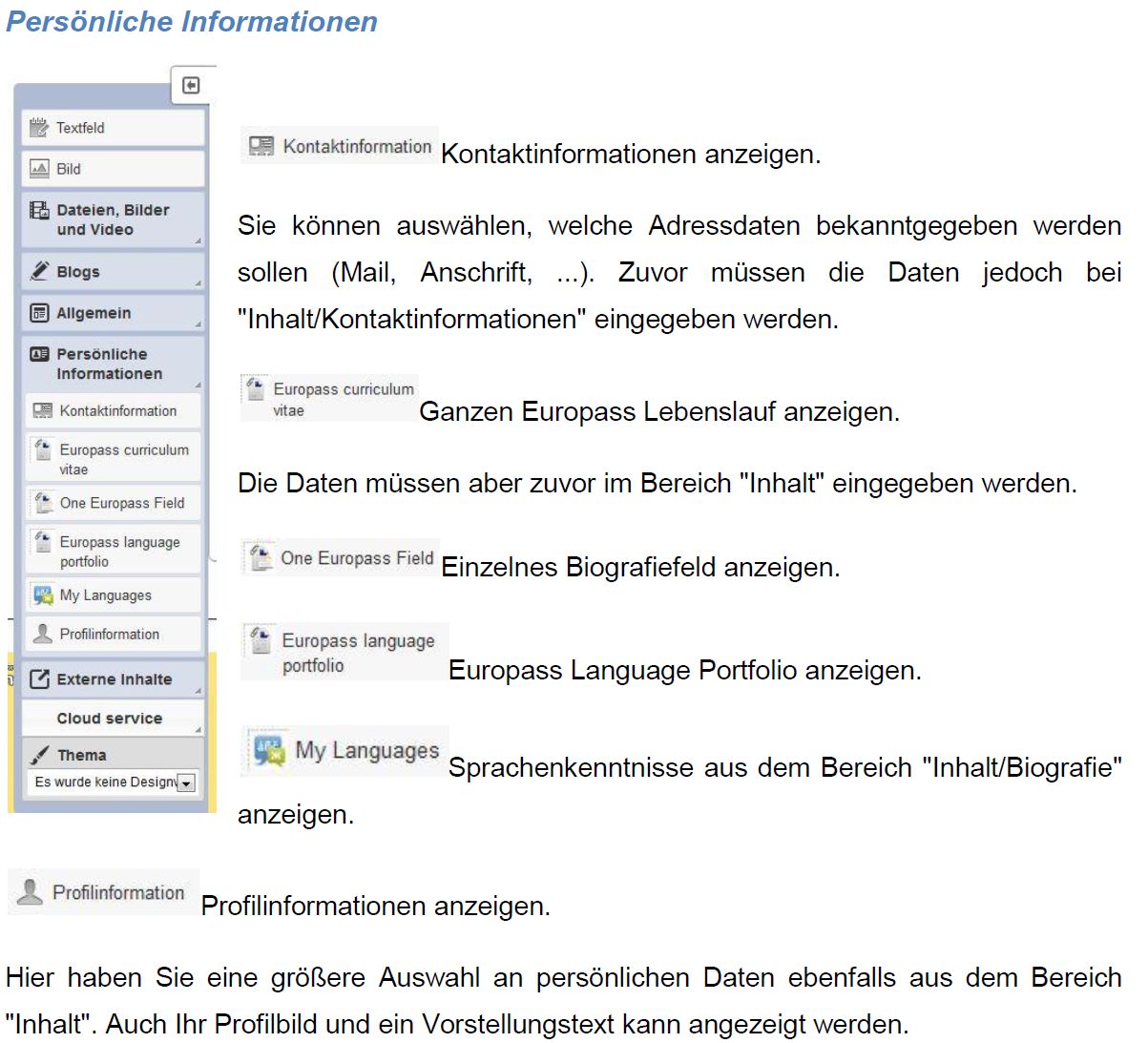The height and width of the screenshot is (1043, 1148).
Task: Expand the Allgemein category triangle
Action: click(x=198, y=324)
